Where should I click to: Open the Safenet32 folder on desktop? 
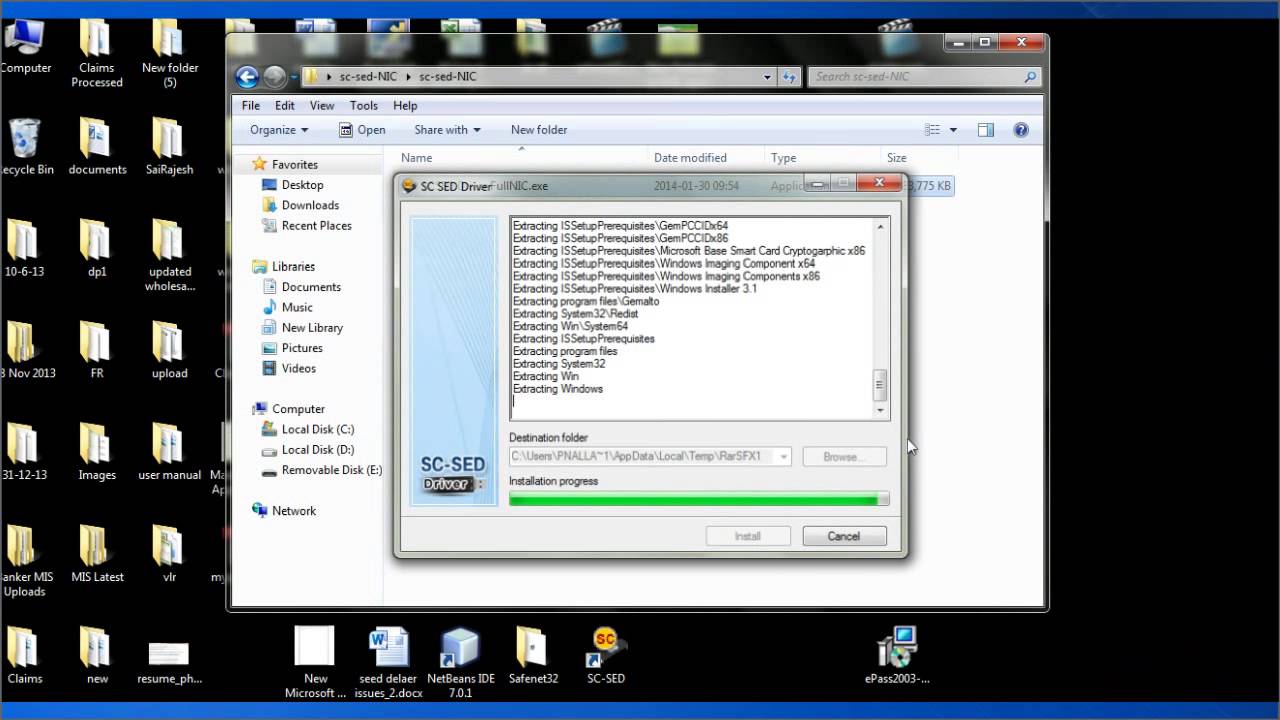(x=532, y=656)
